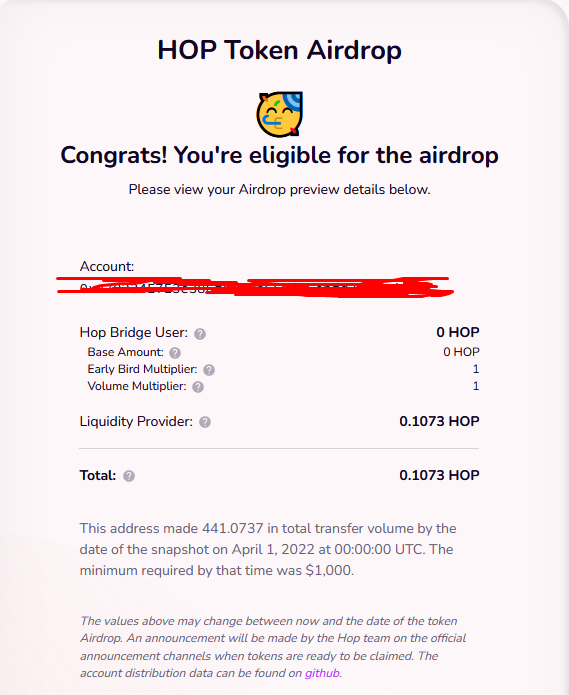Click help icon beside Hop Bridge User
Image resolution: width=569 pixels, height=695 pixels.
click(200, 334)
